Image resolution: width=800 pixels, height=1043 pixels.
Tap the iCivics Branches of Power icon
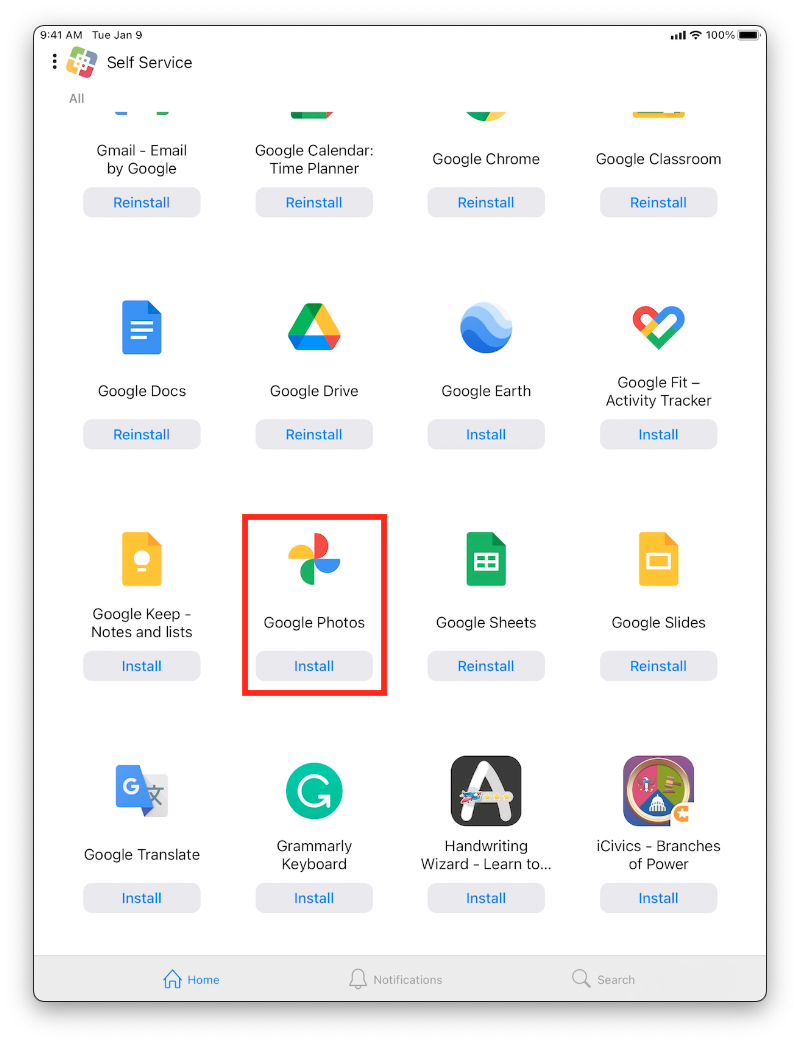click(x=658, y=791)
